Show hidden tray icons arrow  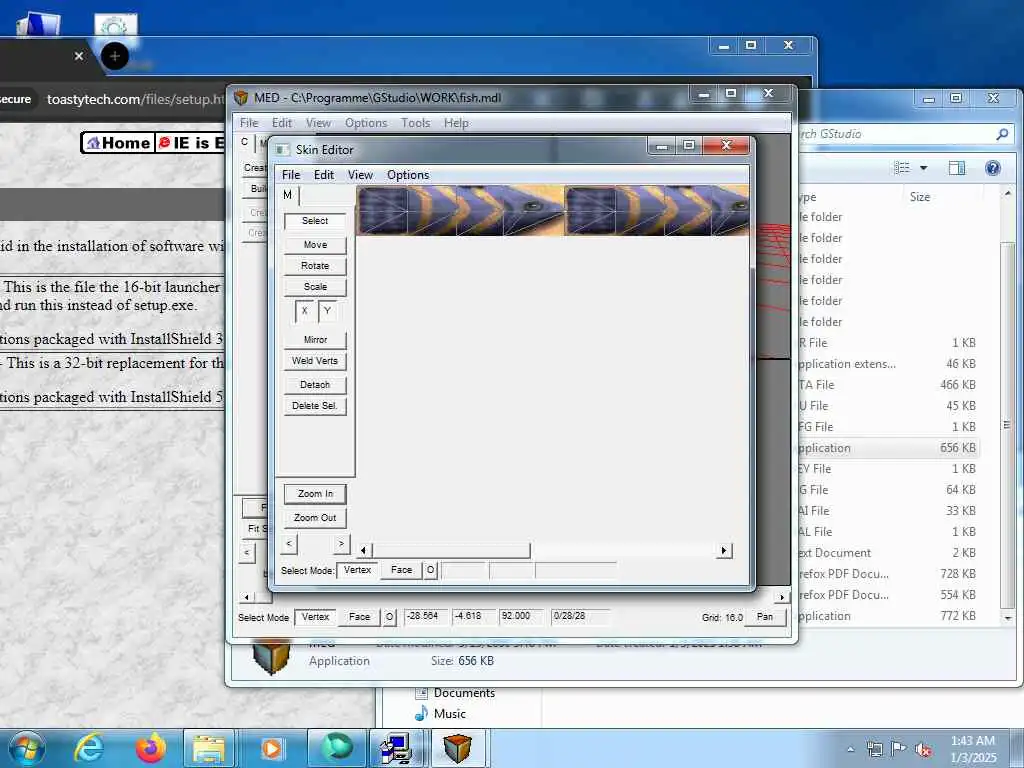point(850,749)
